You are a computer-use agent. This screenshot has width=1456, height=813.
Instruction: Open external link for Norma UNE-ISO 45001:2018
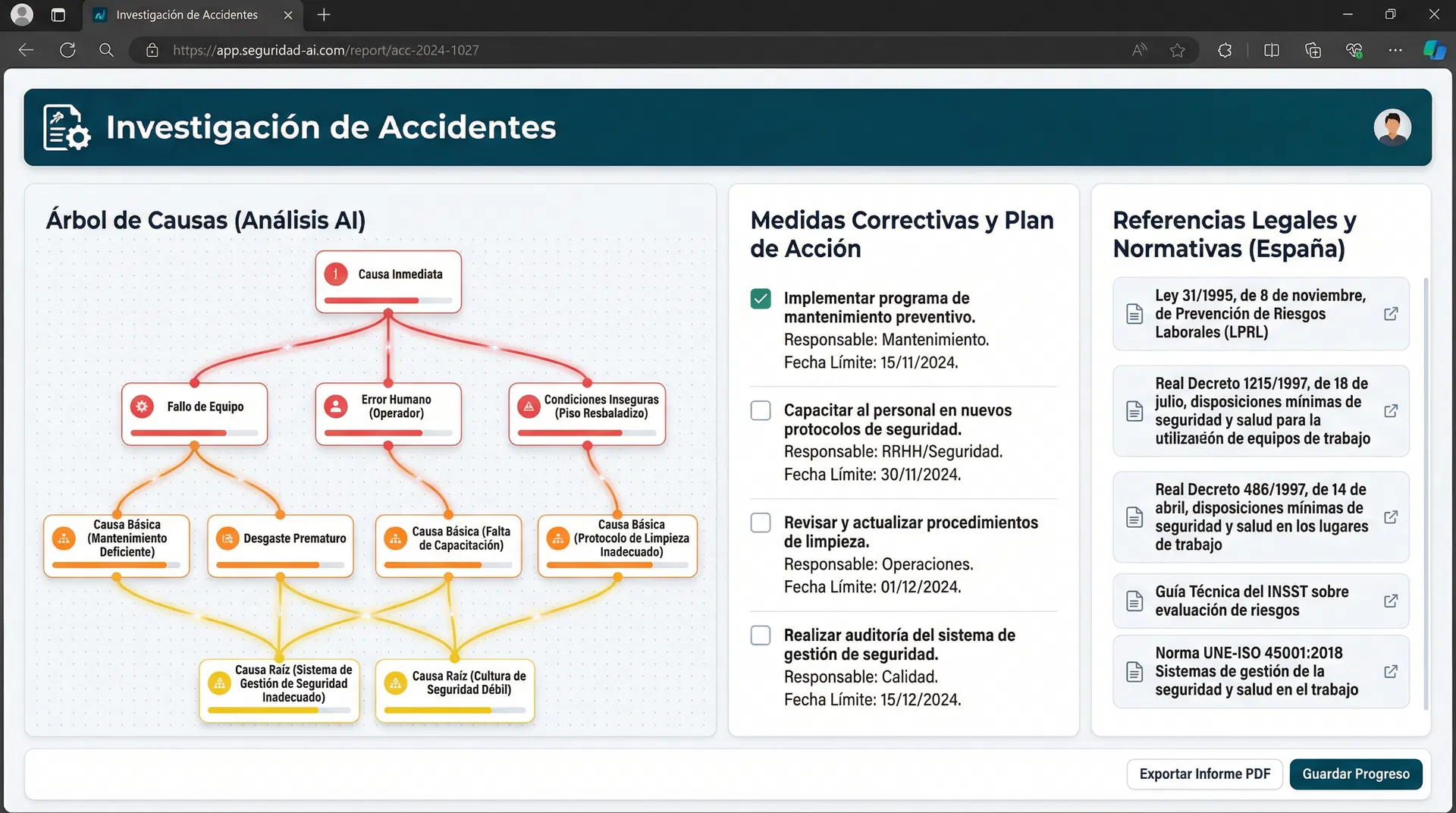click(x=1392, y=671)
